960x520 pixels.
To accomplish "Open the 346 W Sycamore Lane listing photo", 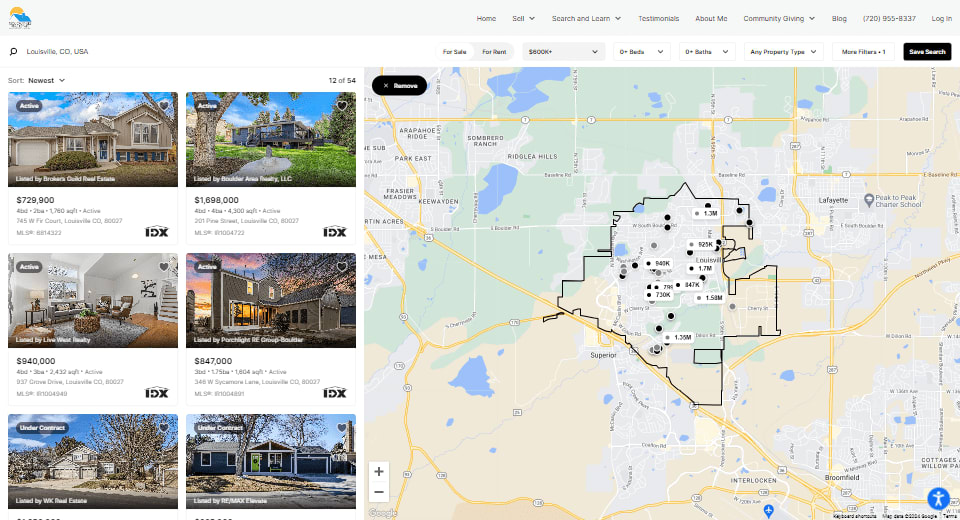I will point(271,301).
